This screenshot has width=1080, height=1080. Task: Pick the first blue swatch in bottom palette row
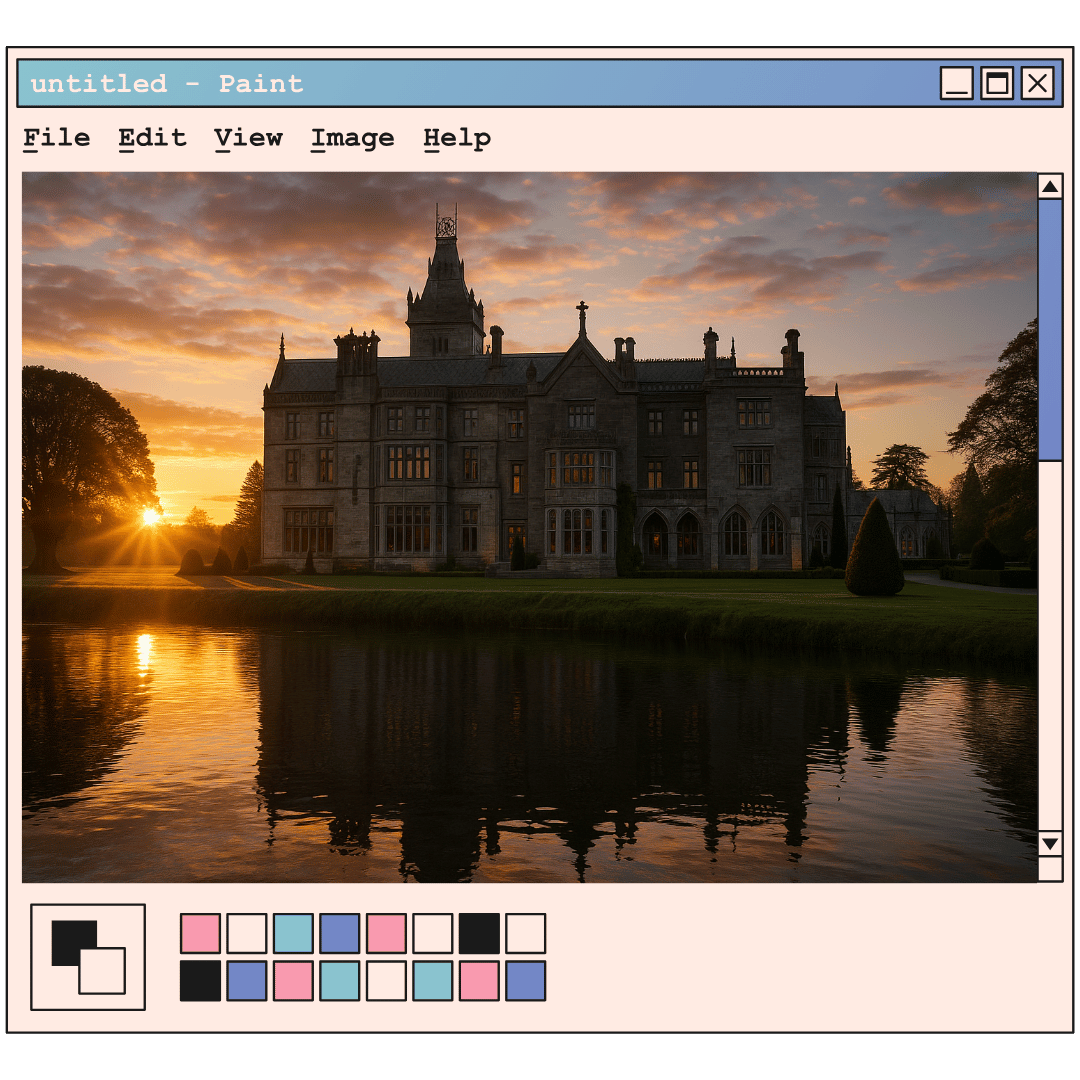pos(247,981)
